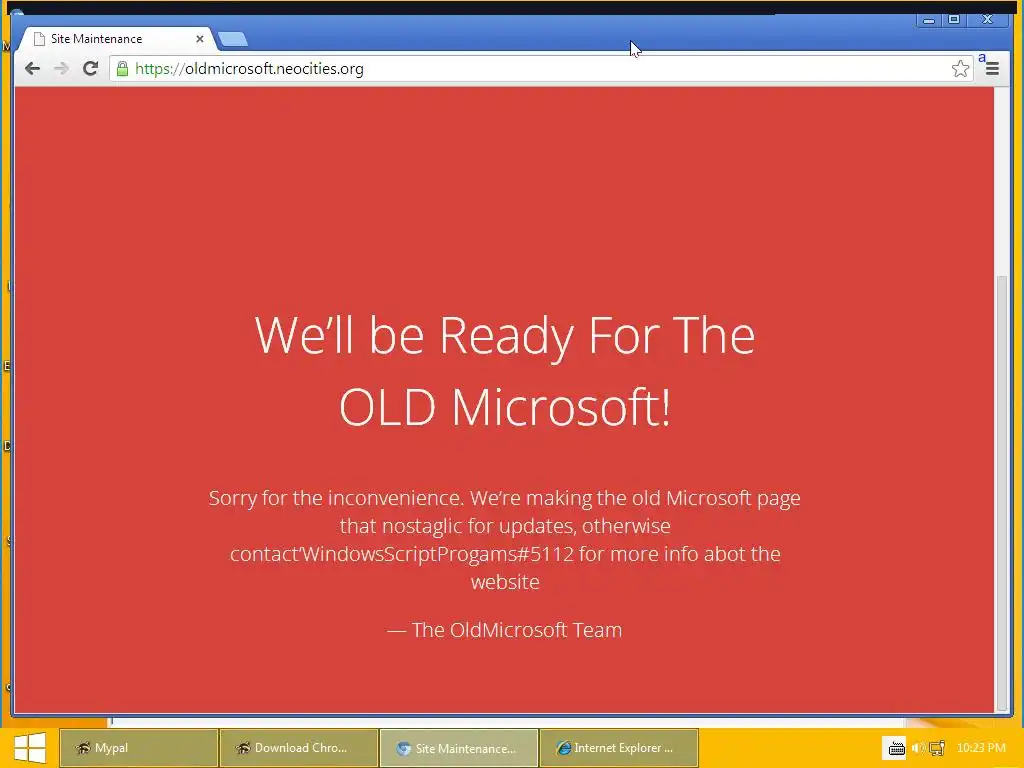The width and height of the screenshot is (1024, 768).
Task: Open the Windows Start button
Action: tap(29, 748)
